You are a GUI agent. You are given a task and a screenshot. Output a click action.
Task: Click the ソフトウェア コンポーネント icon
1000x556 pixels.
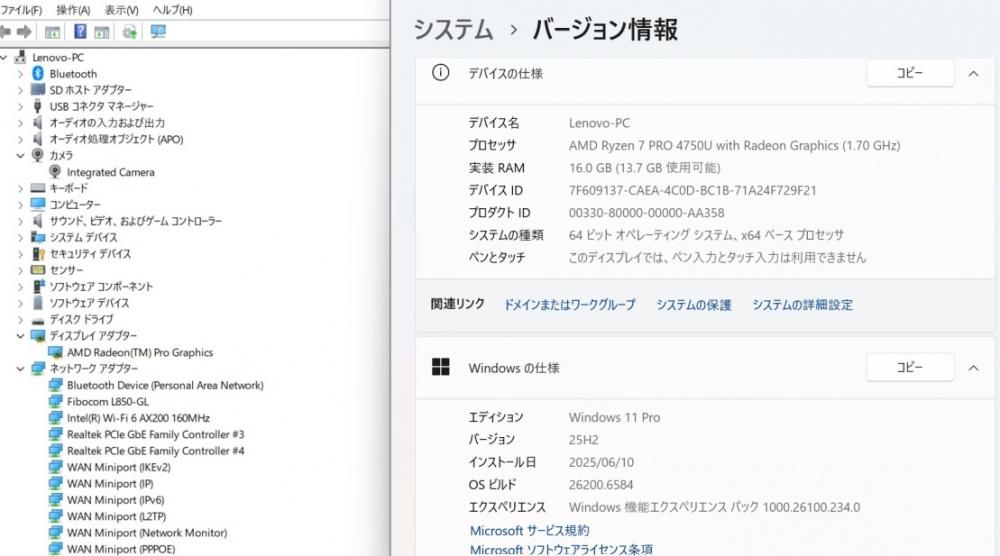tap(38, 286)
